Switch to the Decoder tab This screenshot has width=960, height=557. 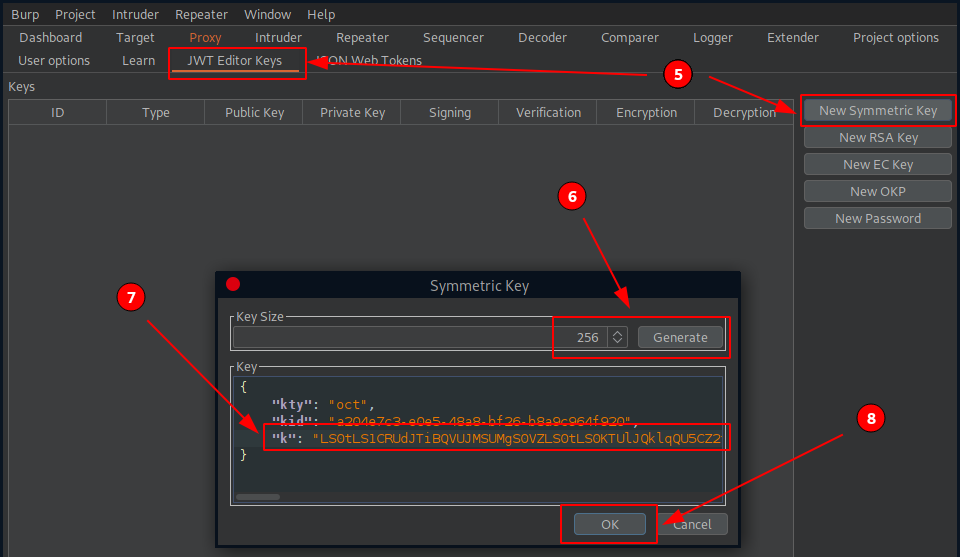tap(542, 37)
